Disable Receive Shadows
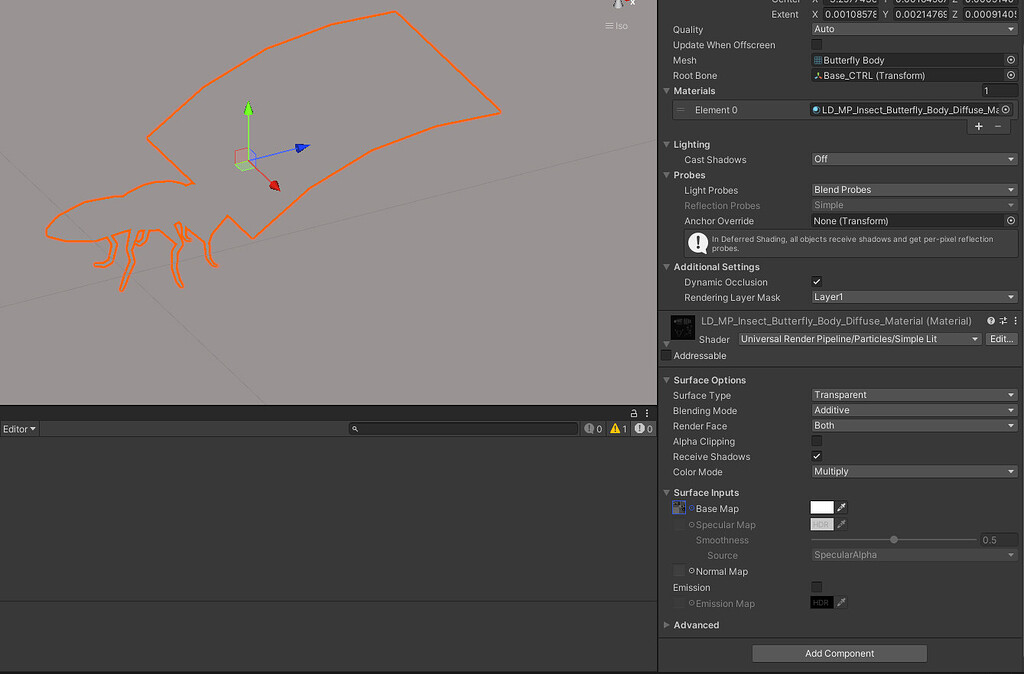The height and width of the screenshot is (674, 1024). 816,456
